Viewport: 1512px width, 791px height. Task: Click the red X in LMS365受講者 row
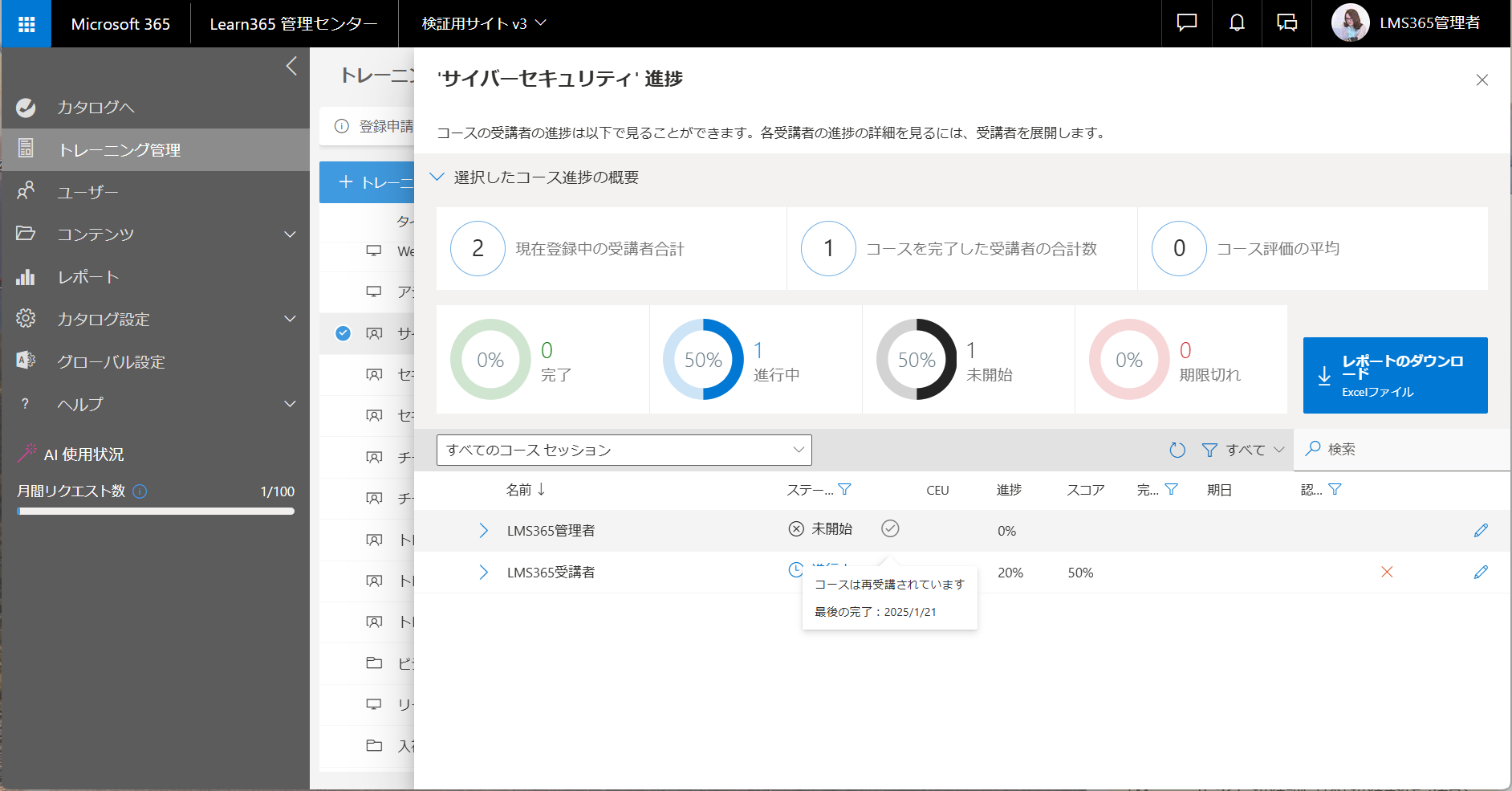[x=1386, y=572]
